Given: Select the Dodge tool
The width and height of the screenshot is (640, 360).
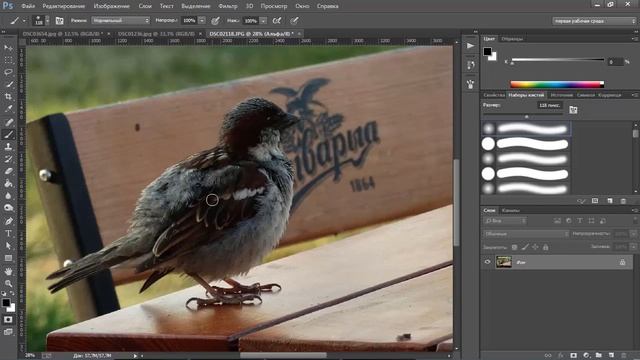Looking at the screenshot, I should 8,208.
